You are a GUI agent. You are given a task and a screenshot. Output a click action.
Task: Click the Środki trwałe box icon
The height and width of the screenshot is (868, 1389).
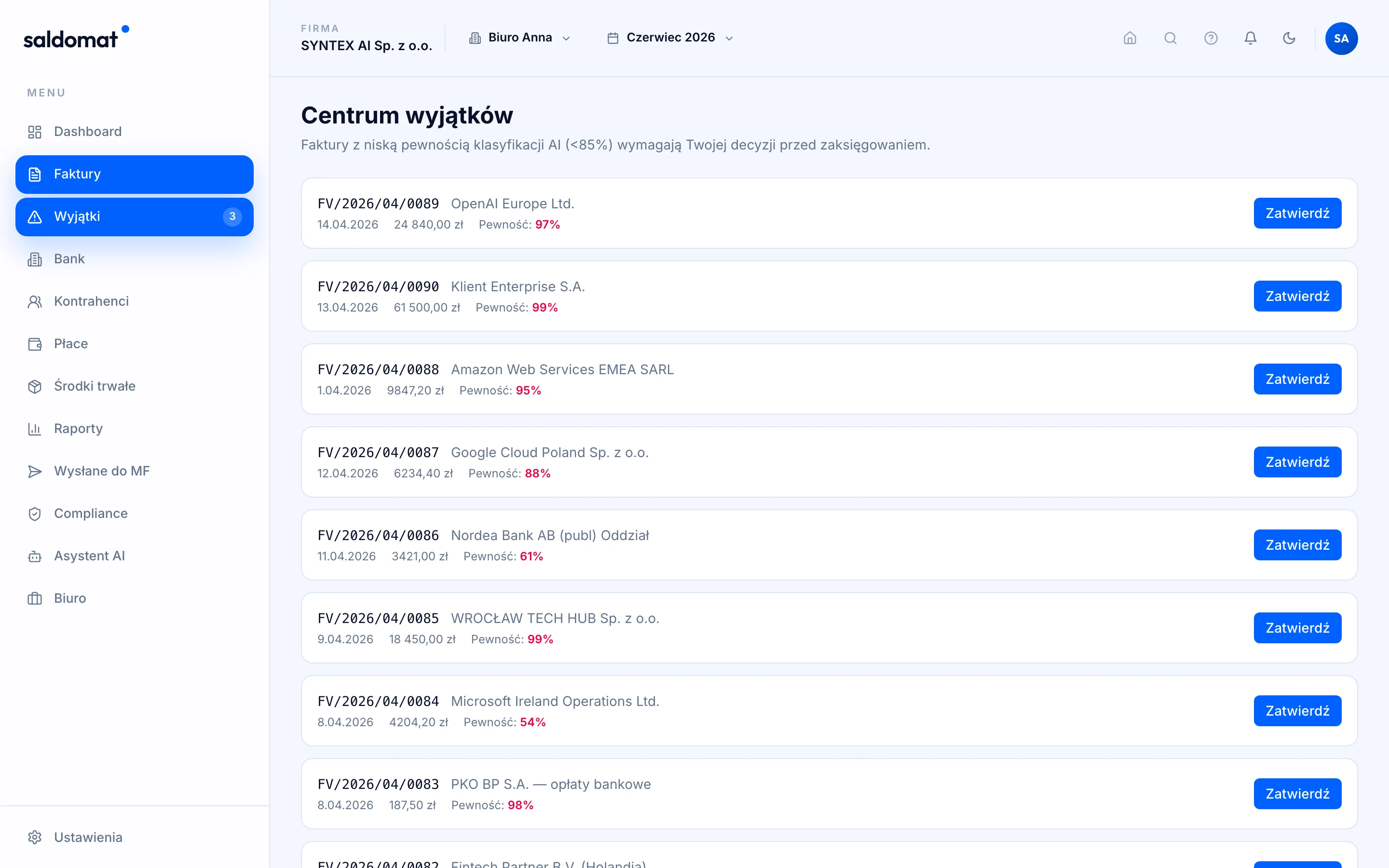[x=34, y=387]
